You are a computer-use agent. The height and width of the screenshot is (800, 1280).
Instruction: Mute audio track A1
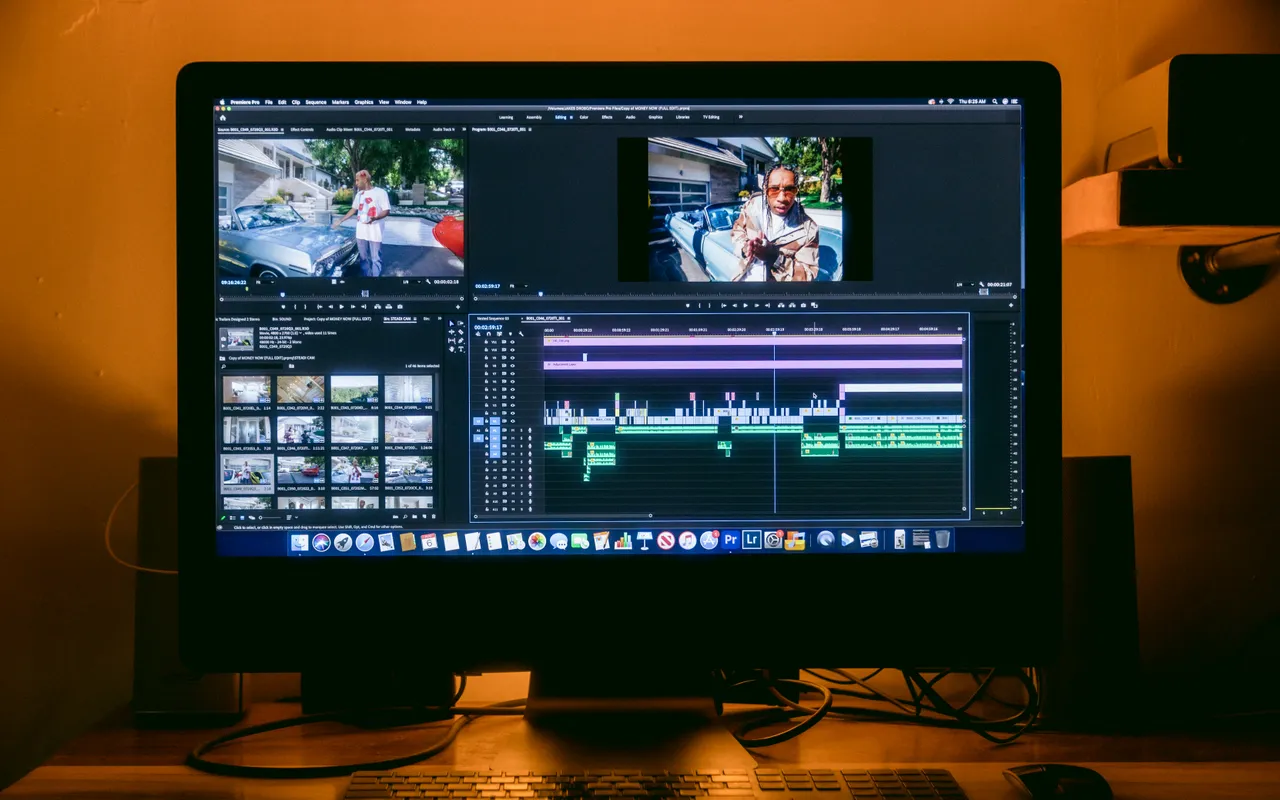(x=513, y=430)
